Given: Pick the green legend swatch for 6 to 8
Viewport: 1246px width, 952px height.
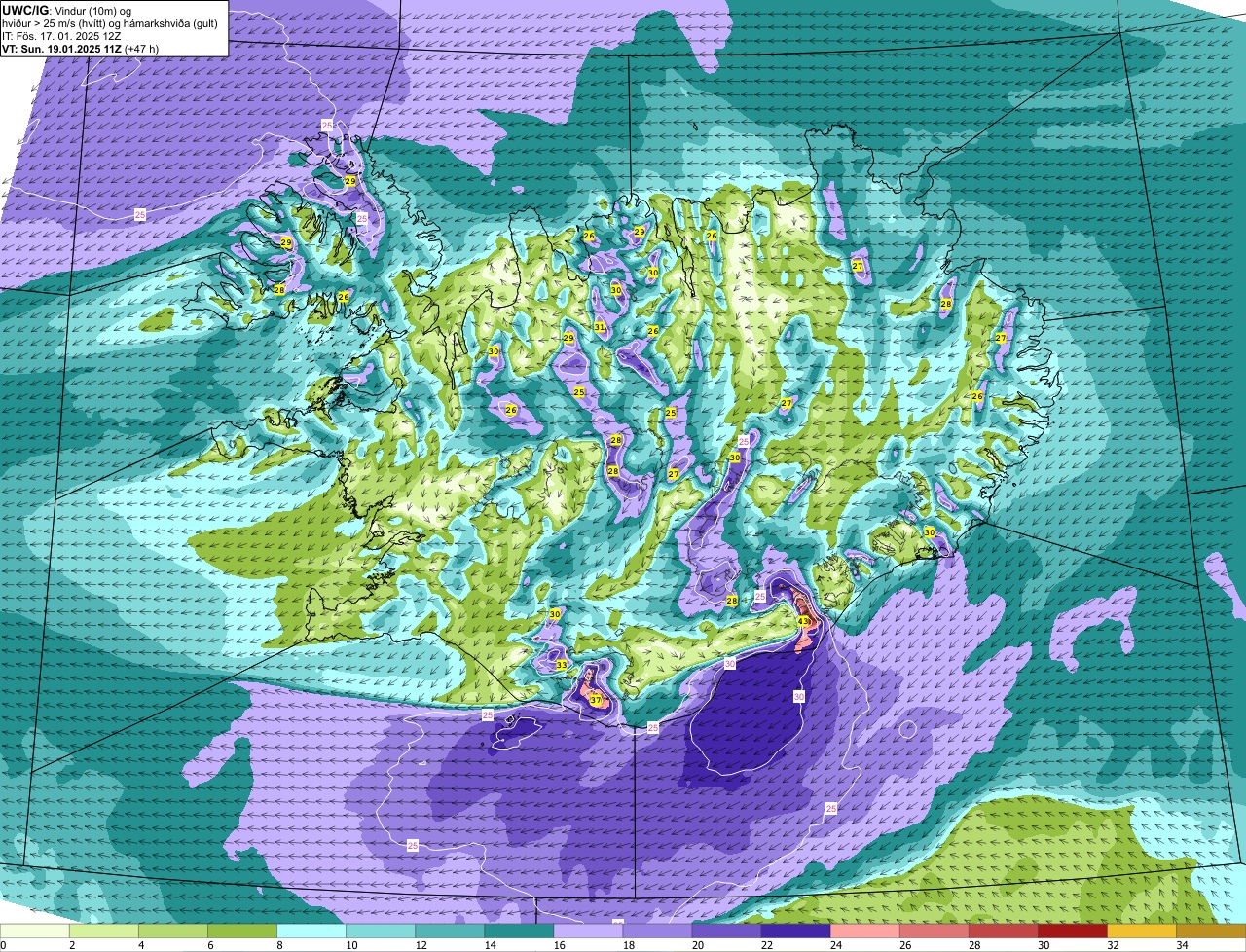Looking at the screenshot, I should coord(242,931).
